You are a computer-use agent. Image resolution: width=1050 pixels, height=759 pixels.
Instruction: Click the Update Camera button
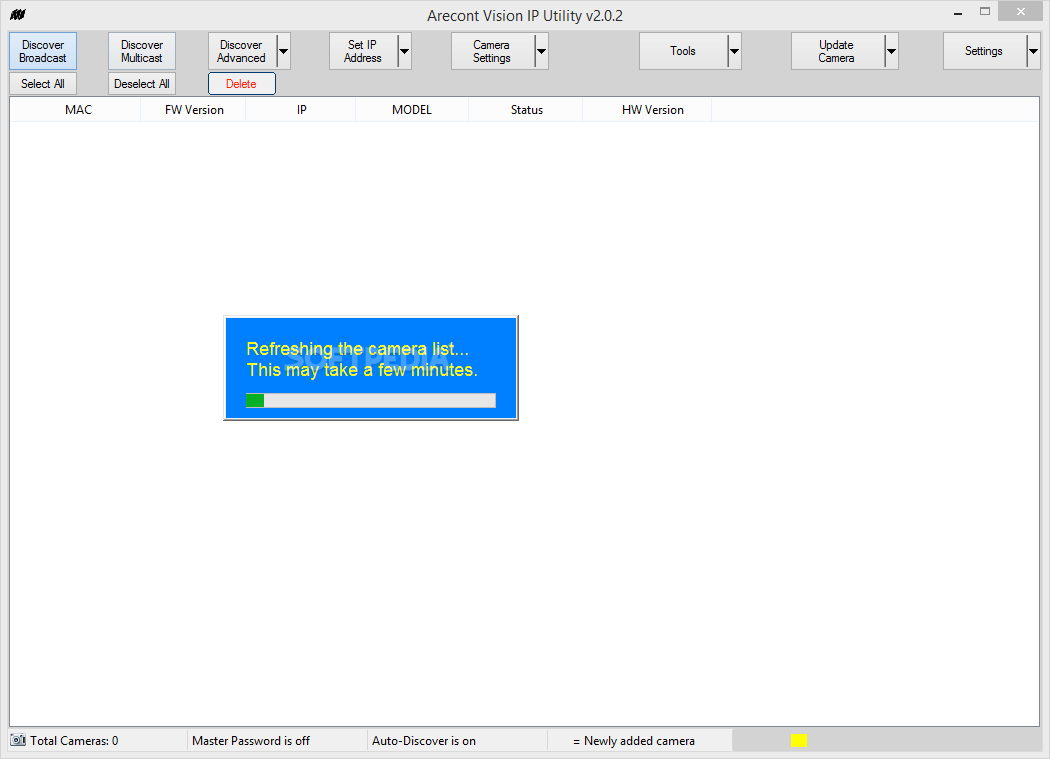(x=837, y=51)
